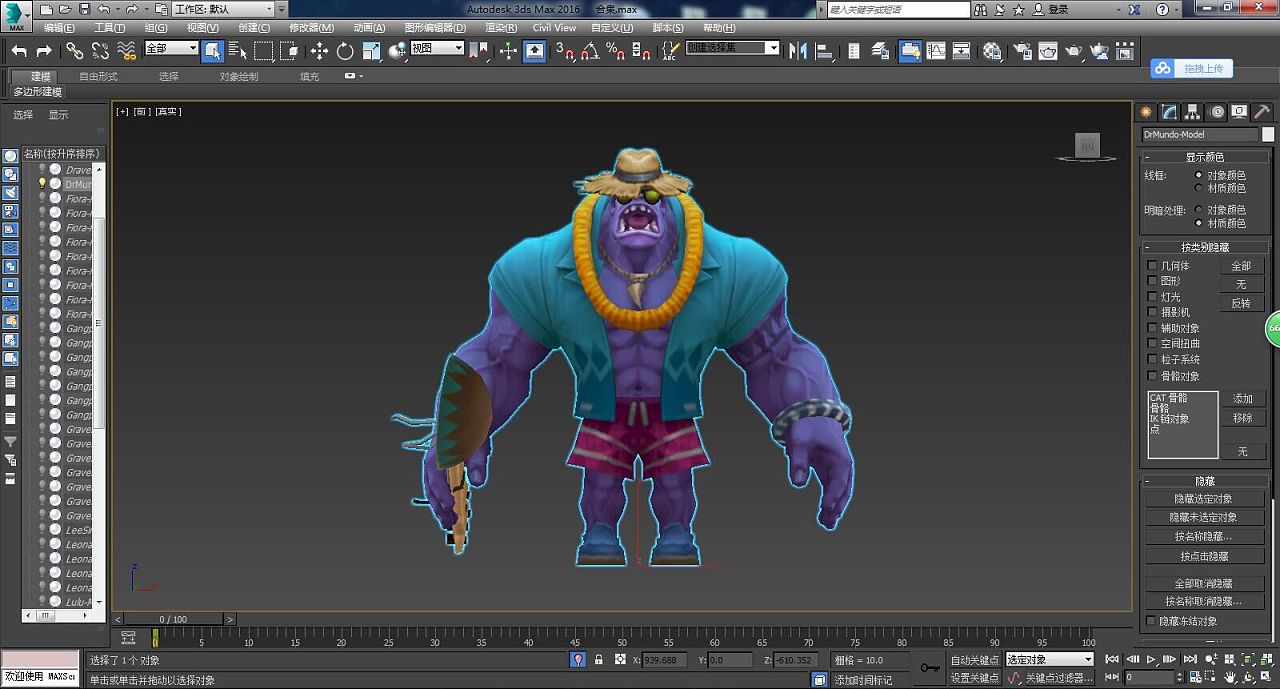Select wireframe Object Color radio button
The height and width of the screenshot is (689, 1280).
coord(1199,175)
